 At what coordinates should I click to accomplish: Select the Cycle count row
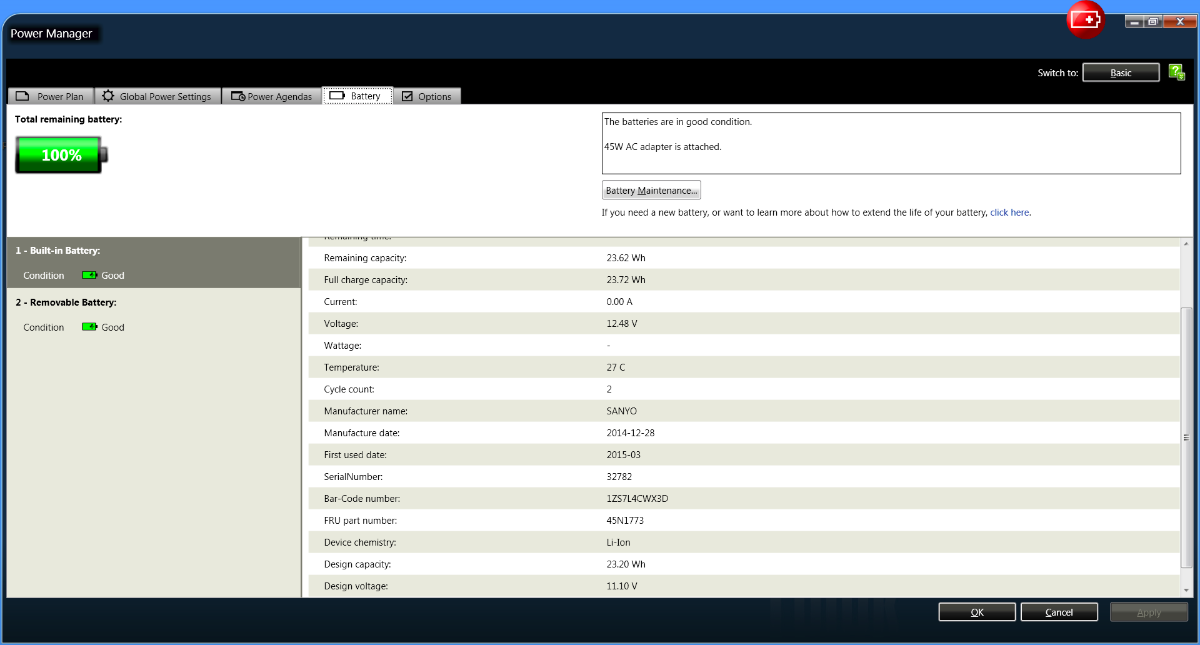click(x=740, y=389)
